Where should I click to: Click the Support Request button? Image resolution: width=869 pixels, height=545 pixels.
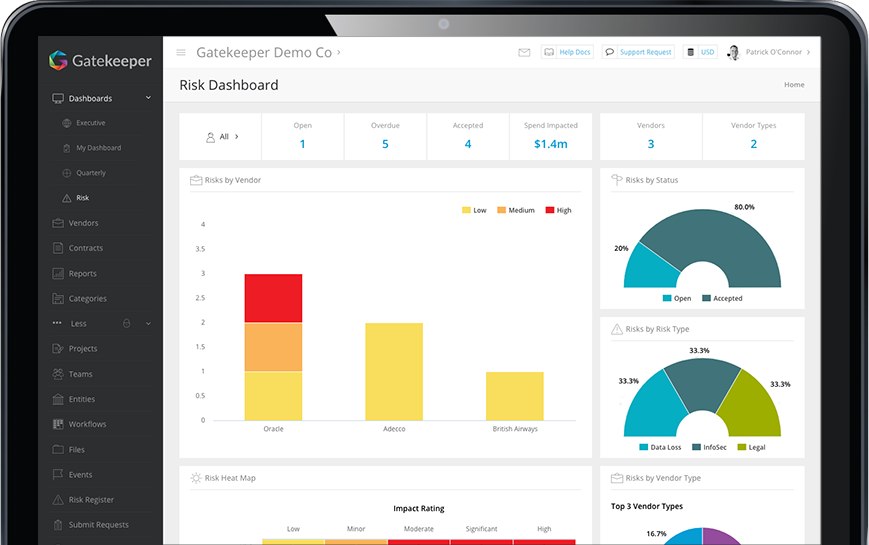[x=638, y=53]
